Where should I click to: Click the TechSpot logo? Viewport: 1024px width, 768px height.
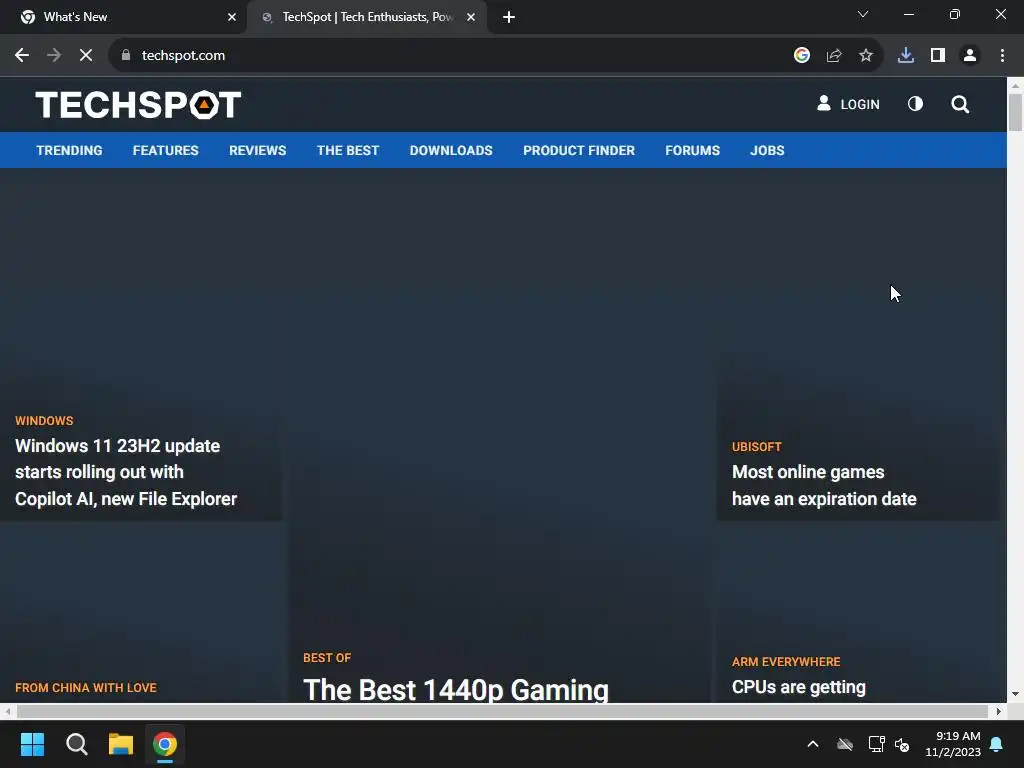138,104
